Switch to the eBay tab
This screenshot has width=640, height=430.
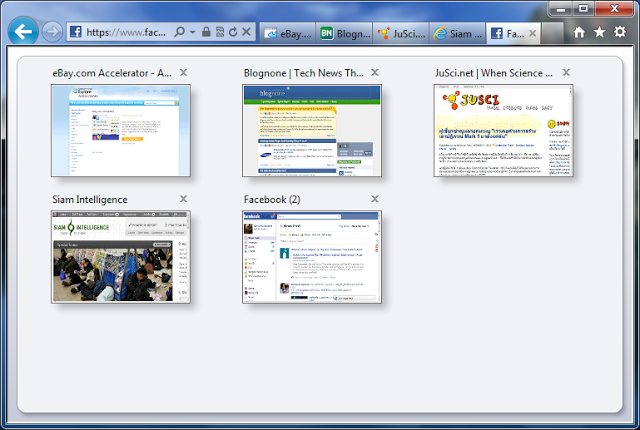(x=287, y=33)
